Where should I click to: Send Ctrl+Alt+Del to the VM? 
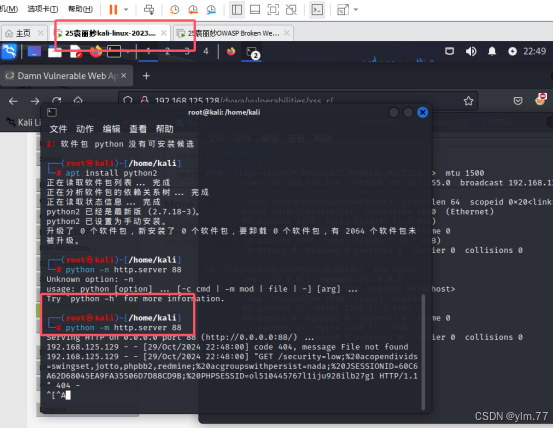coord(149,10)
